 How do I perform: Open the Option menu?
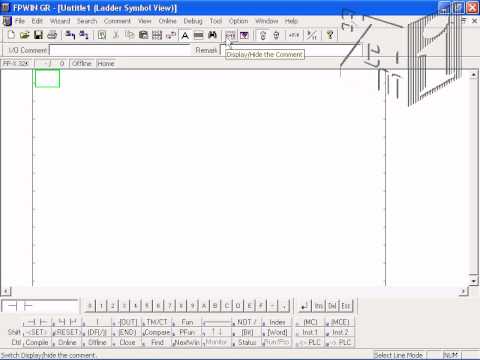point(238,21)
